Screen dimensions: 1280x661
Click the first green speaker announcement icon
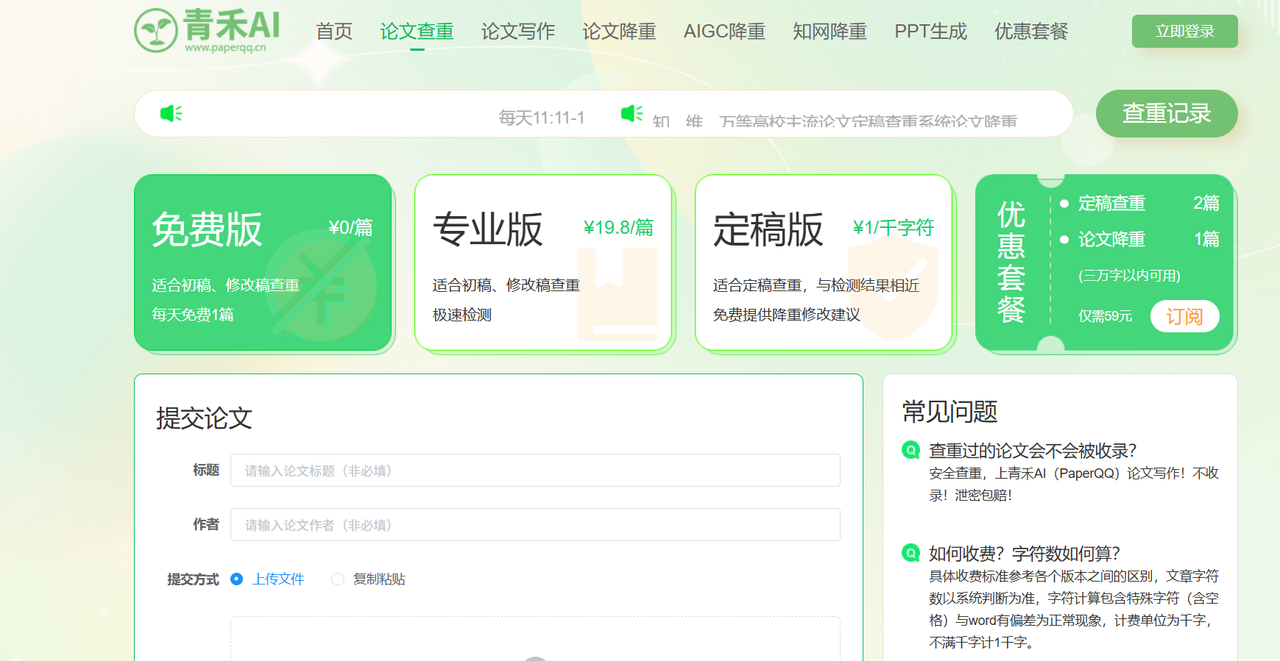(x=171, y=114)
